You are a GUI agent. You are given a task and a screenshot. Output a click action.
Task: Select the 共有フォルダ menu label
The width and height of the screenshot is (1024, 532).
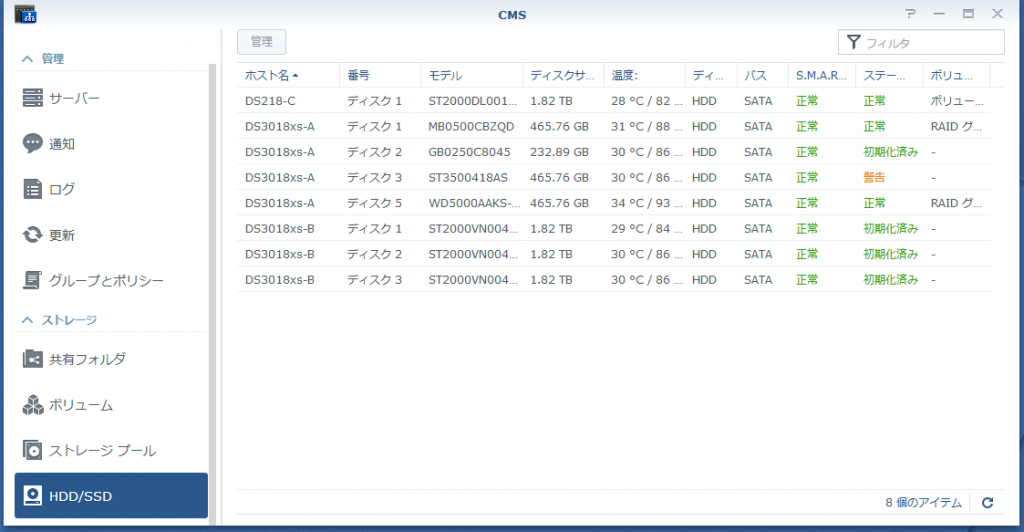coord(88,359)
